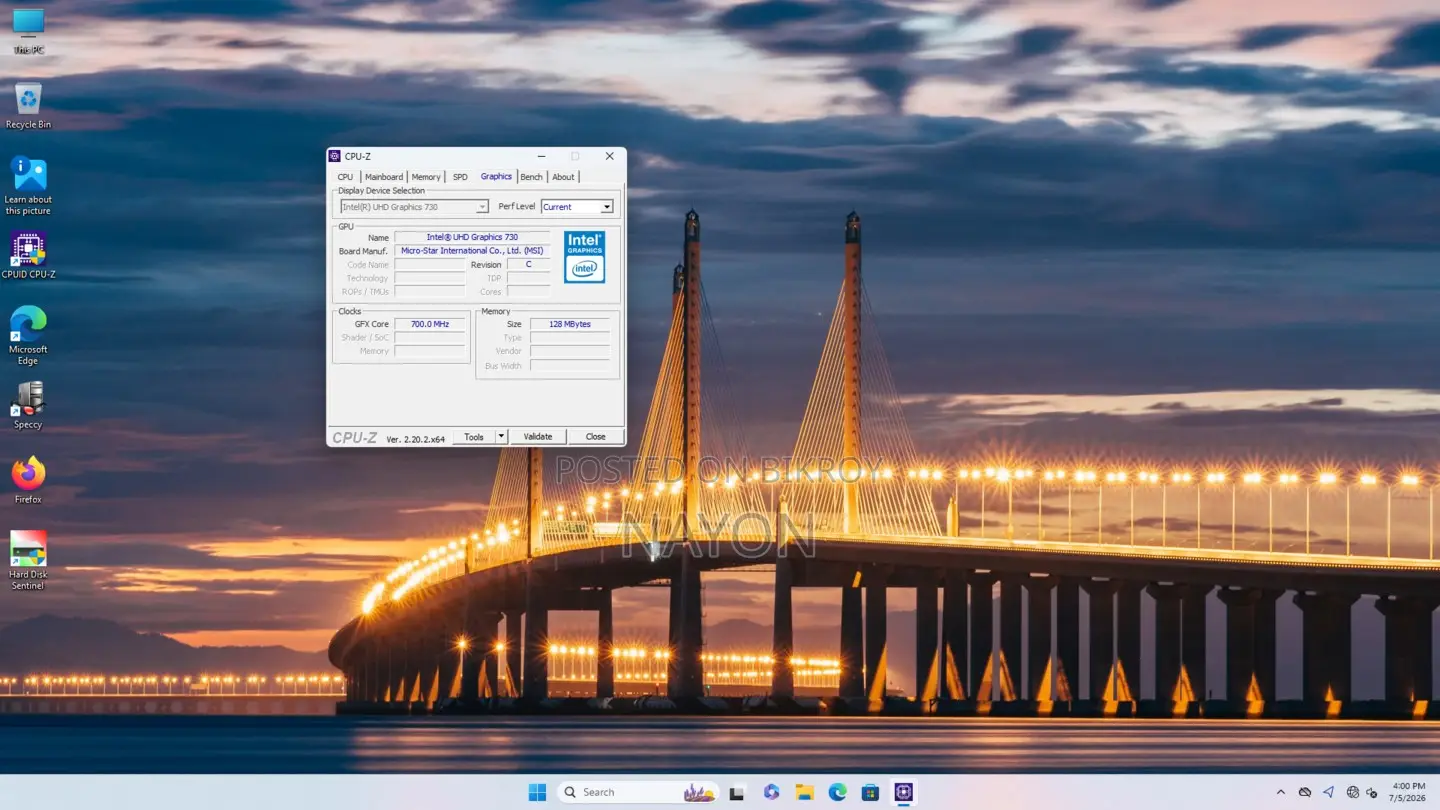Open the clock and date flyout
The width and height of the screenshot is (1440, 810).
tap(1409, 792)
